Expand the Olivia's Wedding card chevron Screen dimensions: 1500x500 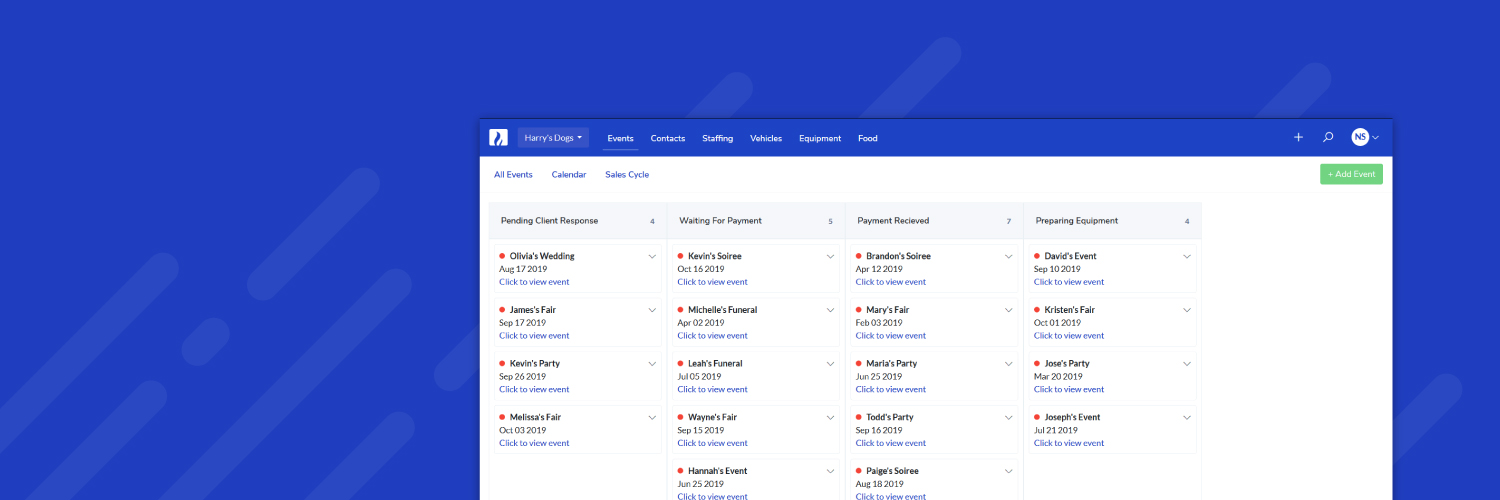[652, 256]
